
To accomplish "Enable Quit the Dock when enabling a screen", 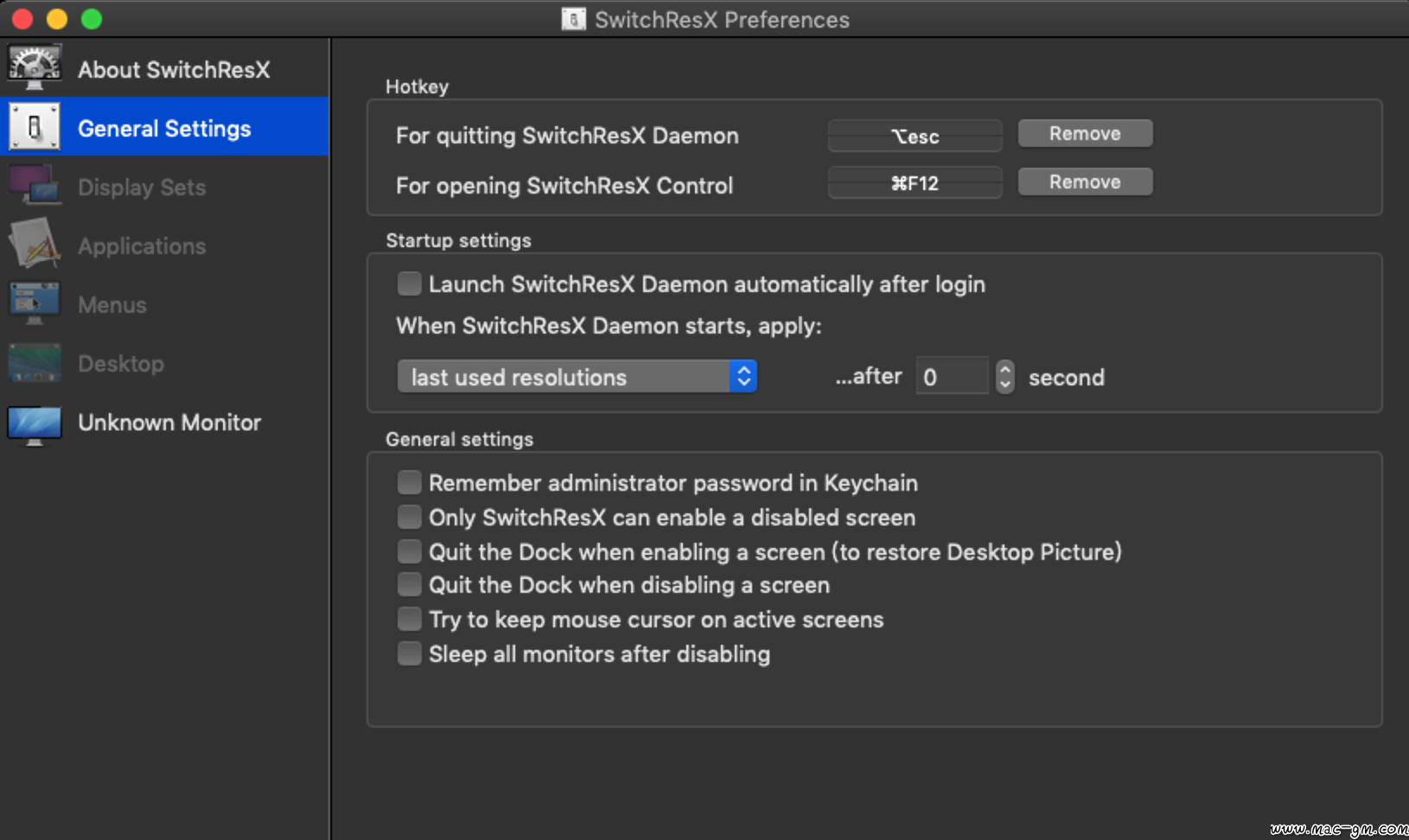I will (x=409, y=551).
